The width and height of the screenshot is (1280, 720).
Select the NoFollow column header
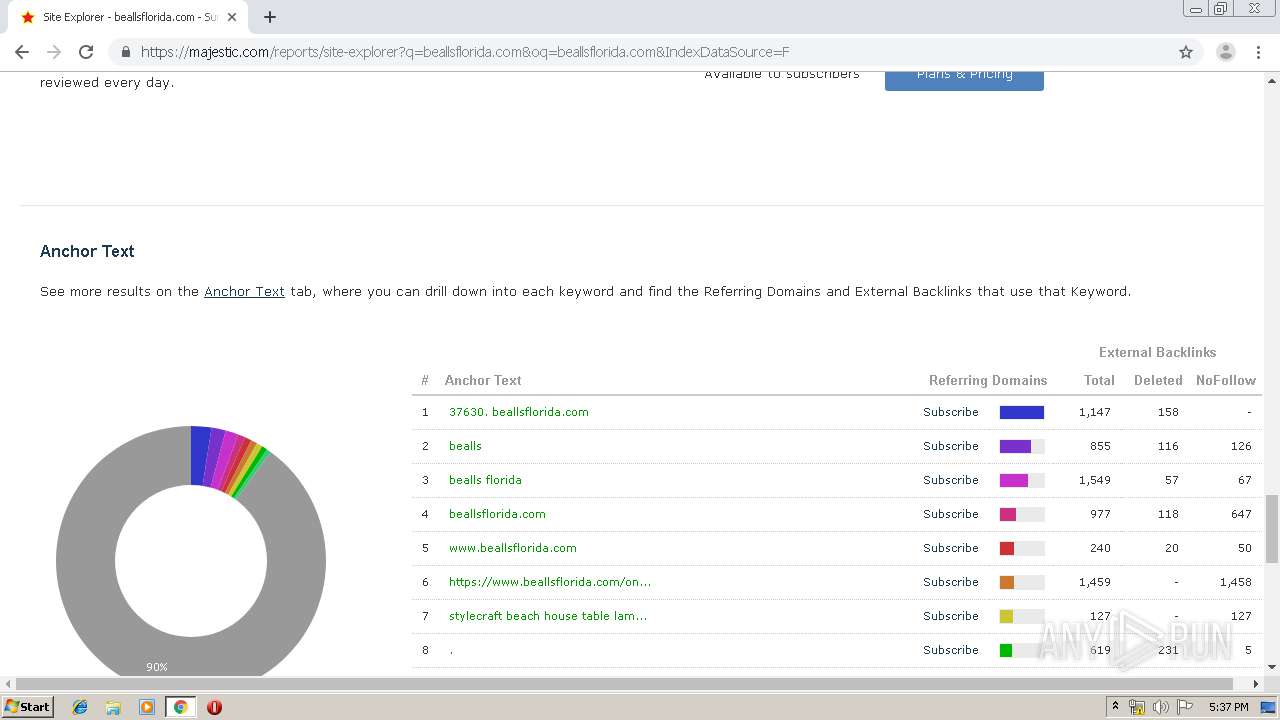point(1226,380)
